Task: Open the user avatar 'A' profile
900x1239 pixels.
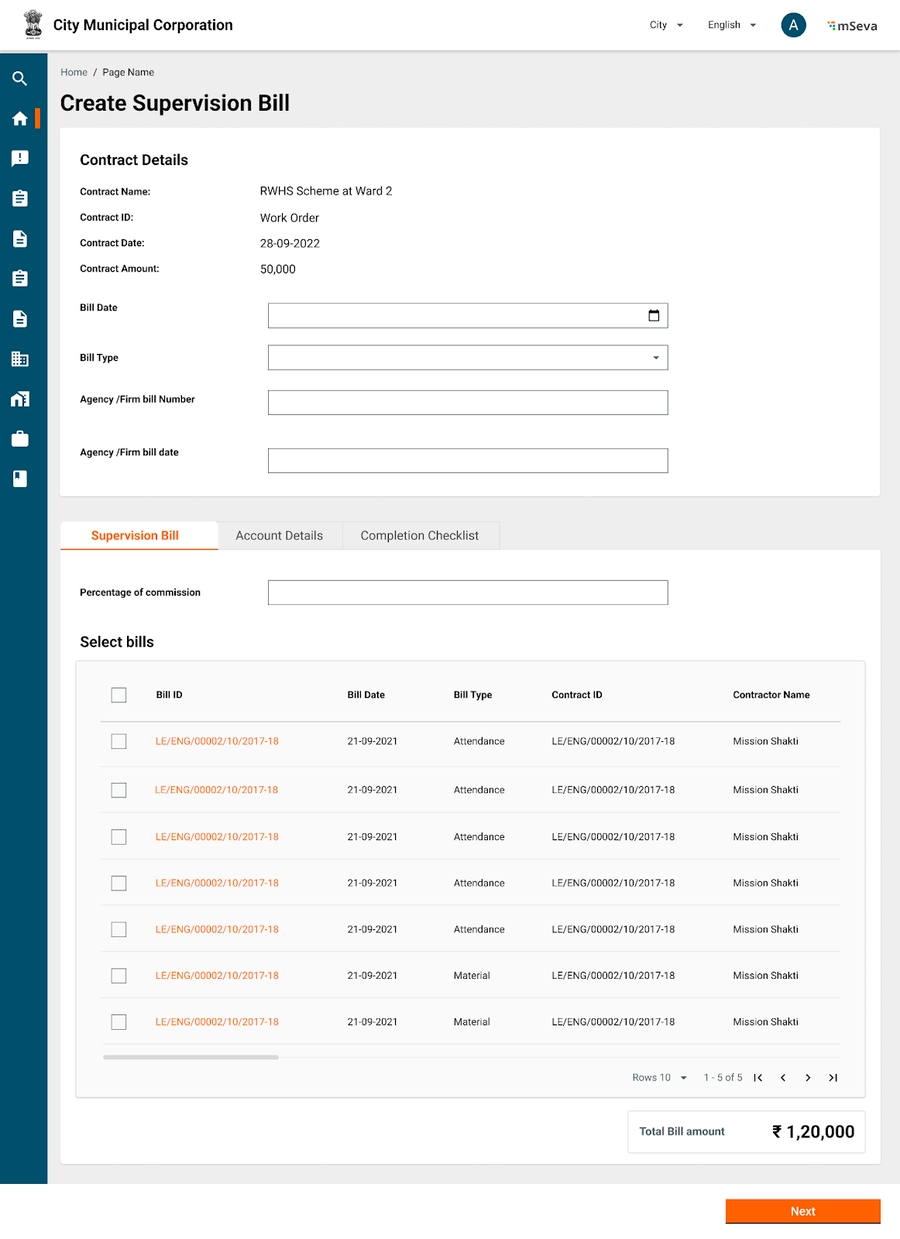Action: tap(793, 26)
